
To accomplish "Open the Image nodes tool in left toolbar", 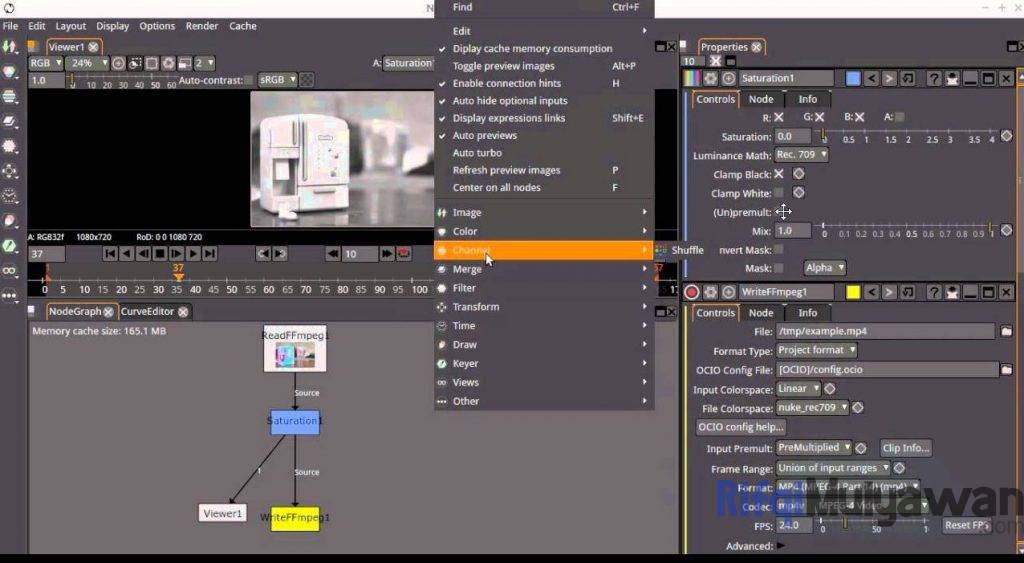I will [9, 47].
